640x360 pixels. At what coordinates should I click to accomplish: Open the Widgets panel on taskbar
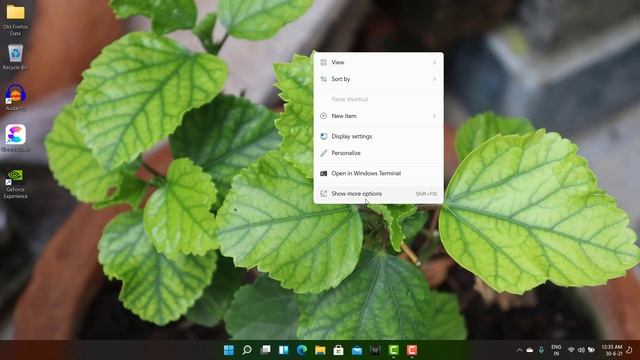click(x=284, y=350)
